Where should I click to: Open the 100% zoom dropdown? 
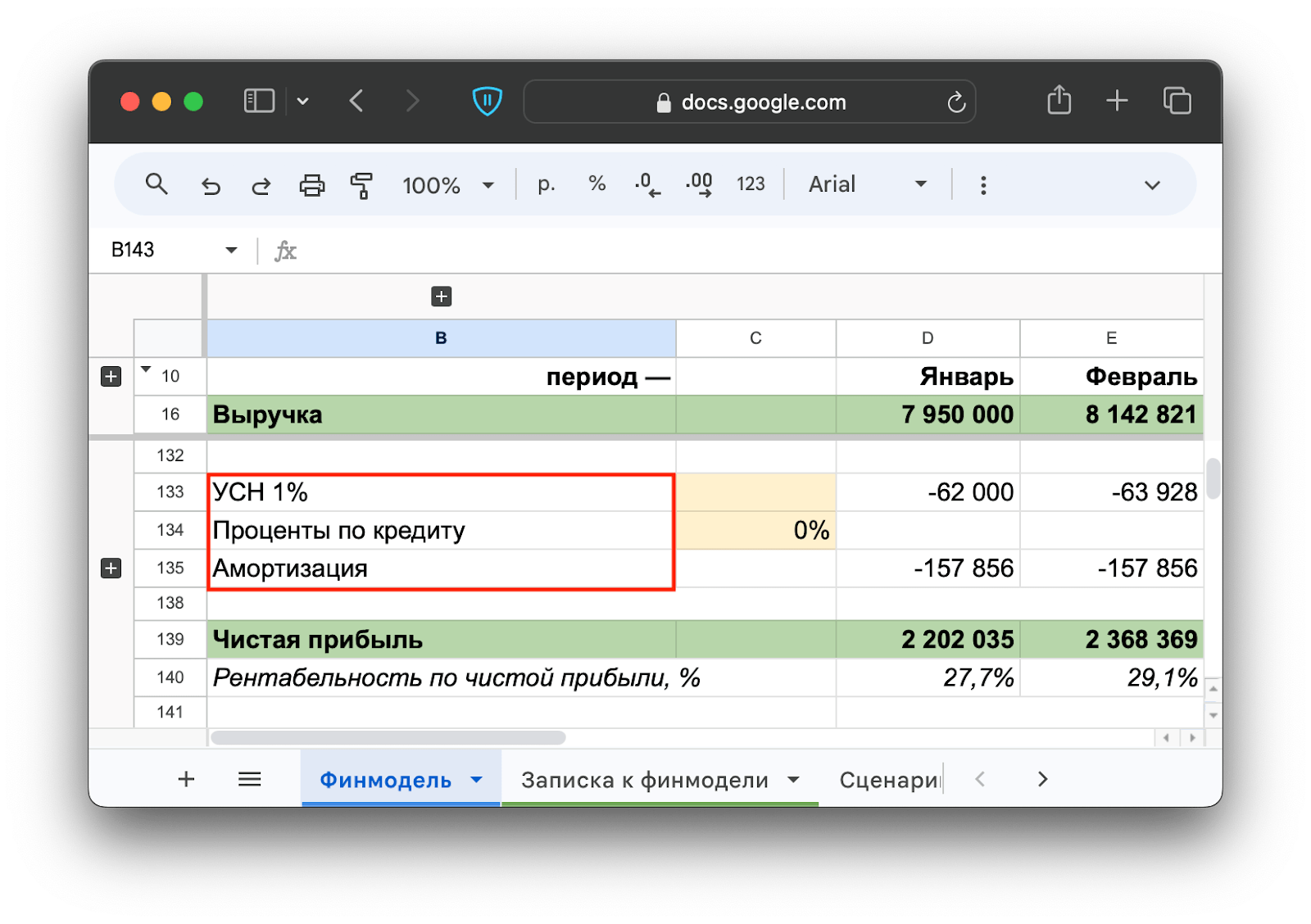pyautogui.click(x=448, y=186)
